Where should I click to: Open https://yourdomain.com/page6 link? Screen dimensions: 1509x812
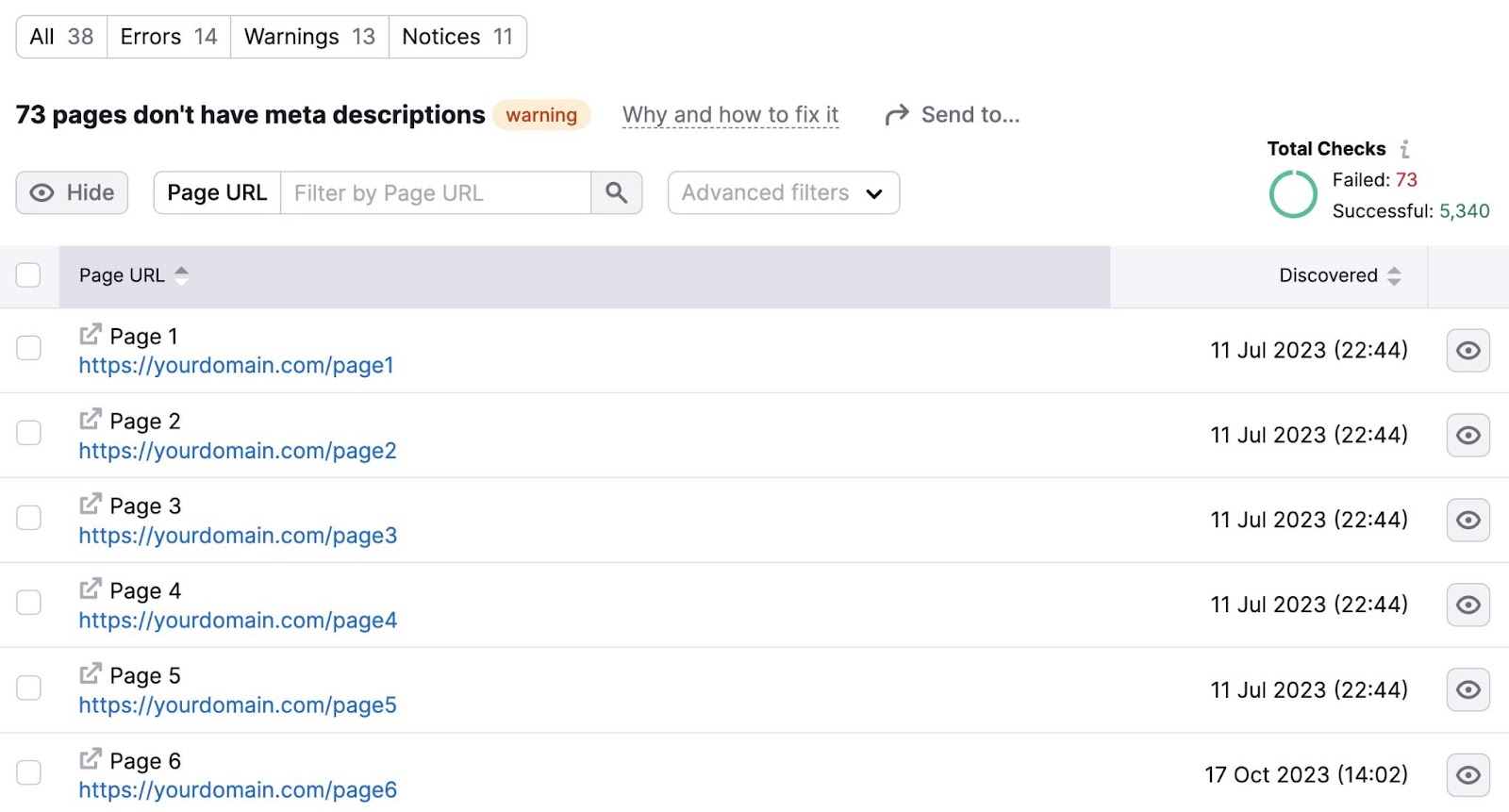pyautogui.click(x=238, y=790)
